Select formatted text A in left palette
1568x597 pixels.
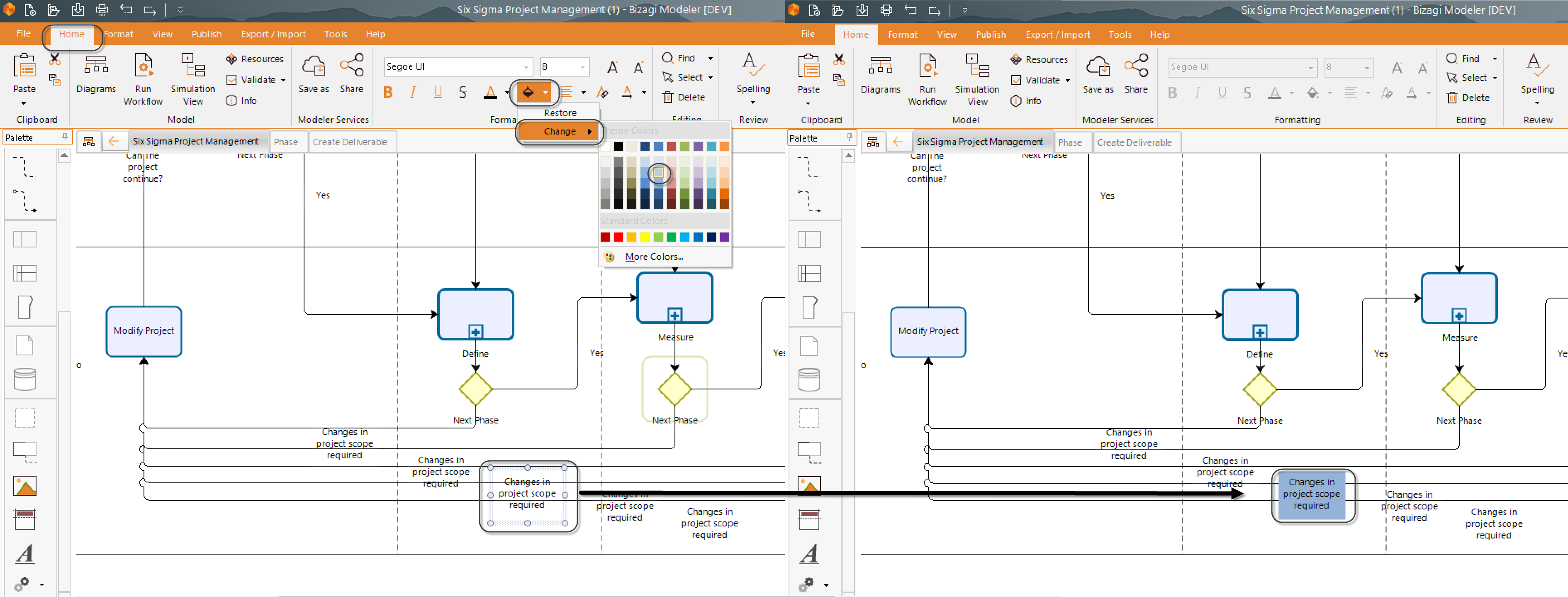[x=25, y=553]
